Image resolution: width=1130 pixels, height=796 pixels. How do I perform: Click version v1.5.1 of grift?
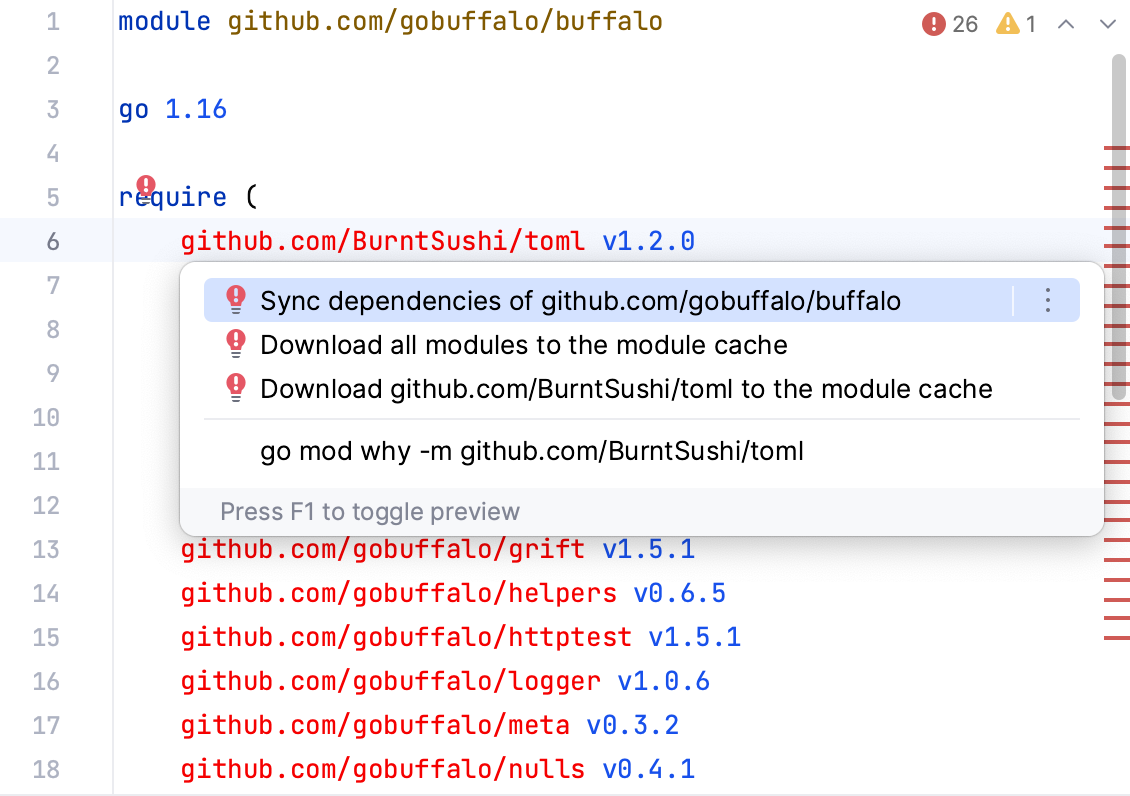649,550
